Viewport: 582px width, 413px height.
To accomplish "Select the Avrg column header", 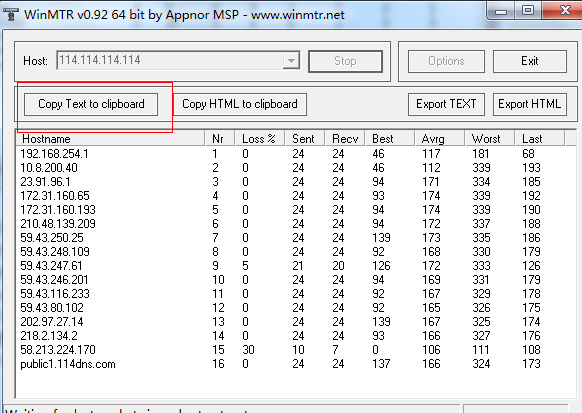I will [439, 138].
